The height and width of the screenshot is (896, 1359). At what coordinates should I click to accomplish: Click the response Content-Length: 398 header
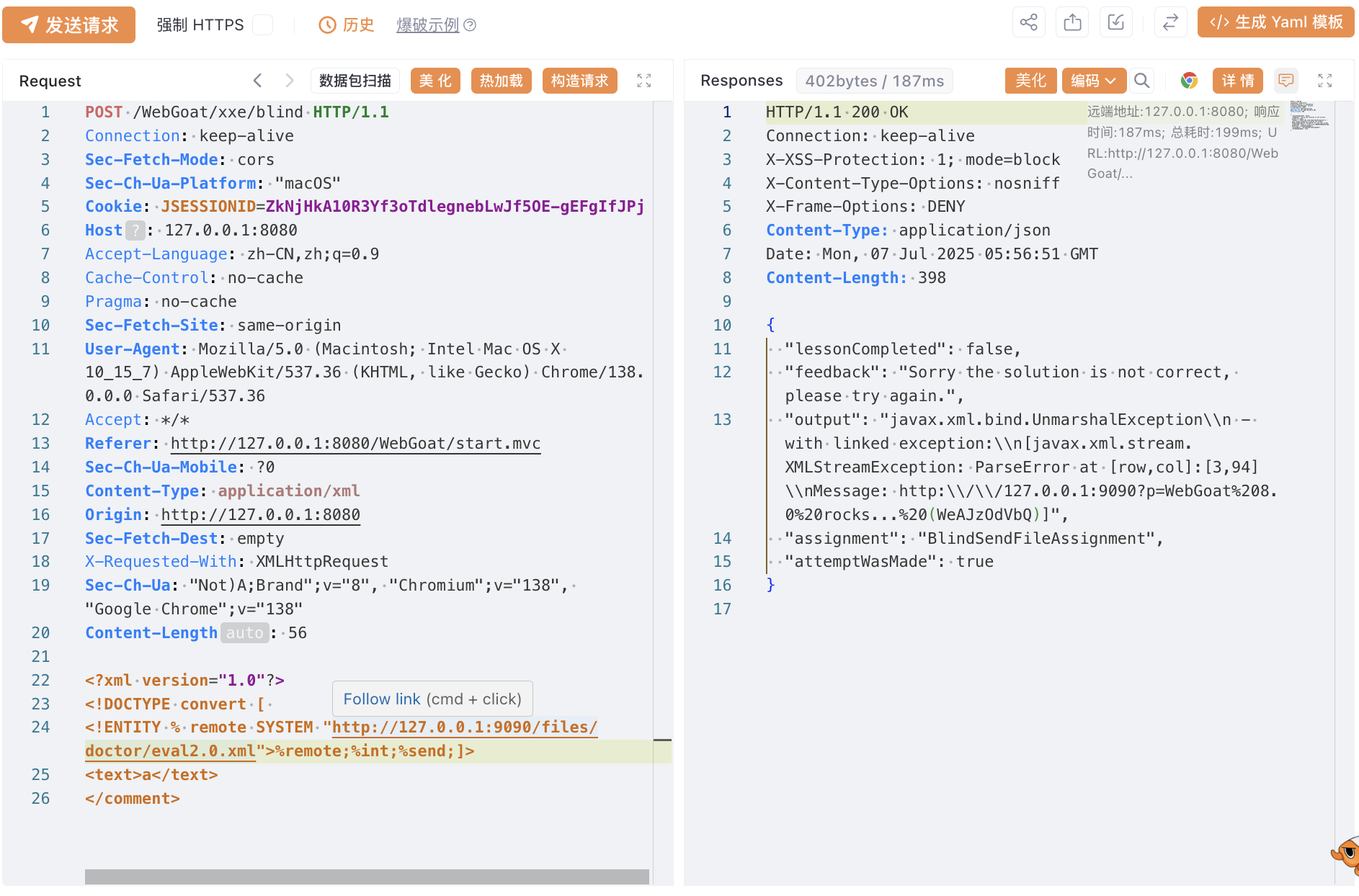pos(856,278)
